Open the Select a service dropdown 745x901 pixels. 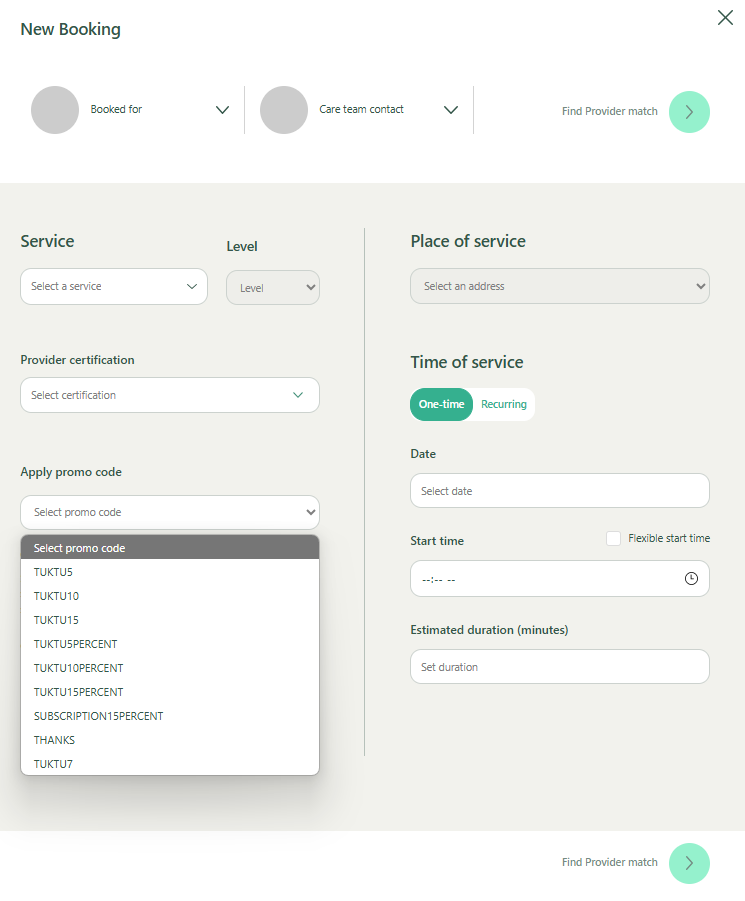(114, 286)
